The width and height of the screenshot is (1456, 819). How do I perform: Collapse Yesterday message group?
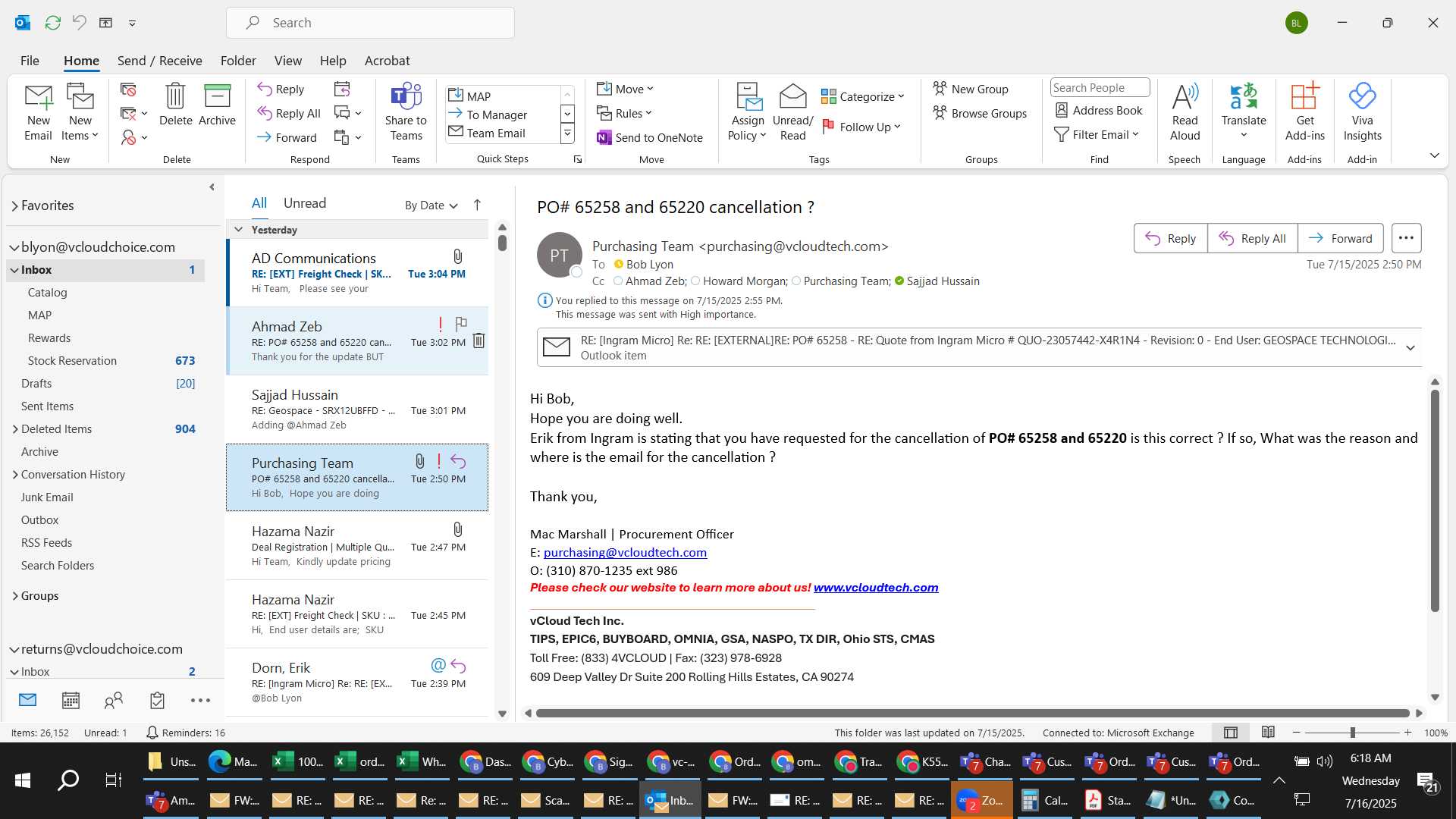[238, 230]
